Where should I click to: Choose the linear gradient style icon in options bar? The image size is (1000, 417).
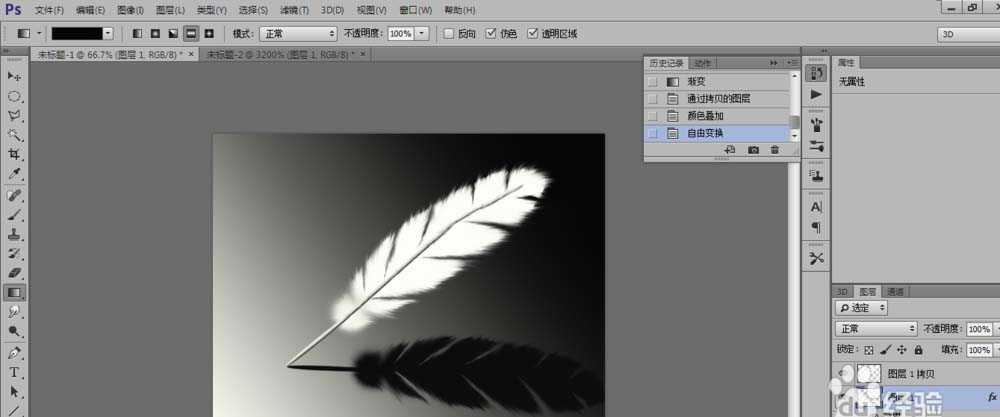point(137,33)
